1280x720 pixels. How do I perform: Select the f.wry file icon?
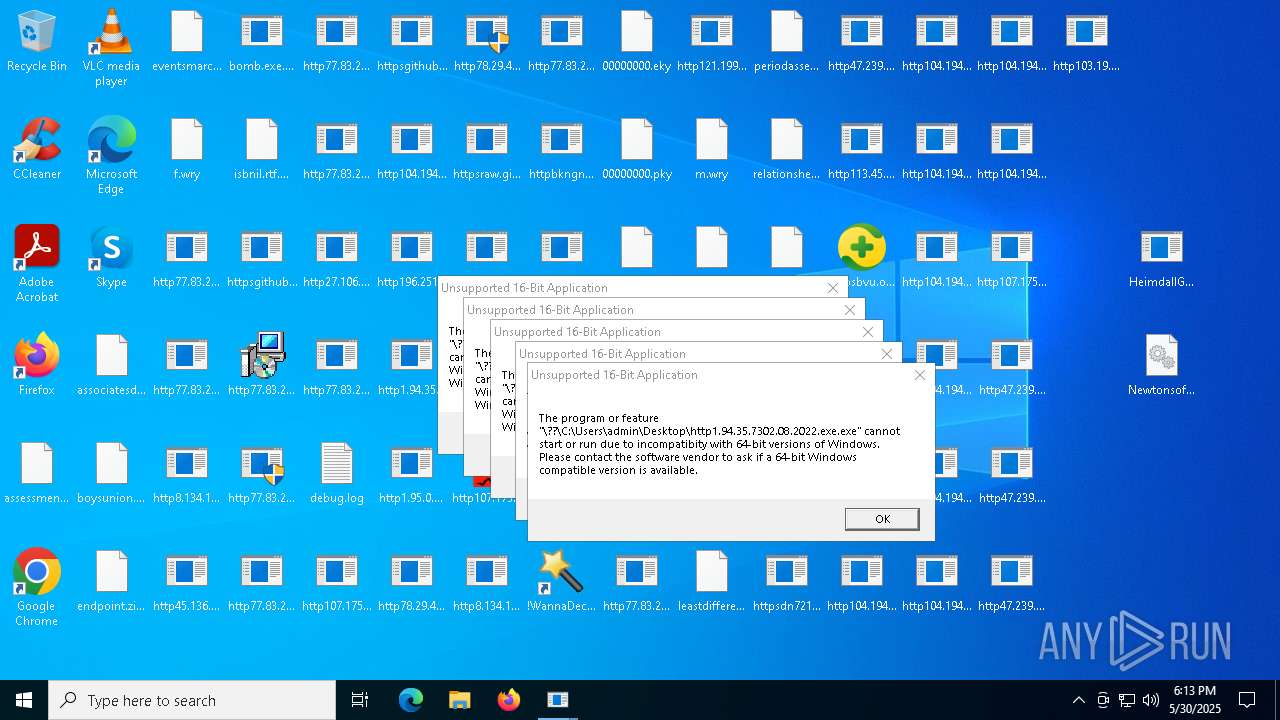coord(187,149)
